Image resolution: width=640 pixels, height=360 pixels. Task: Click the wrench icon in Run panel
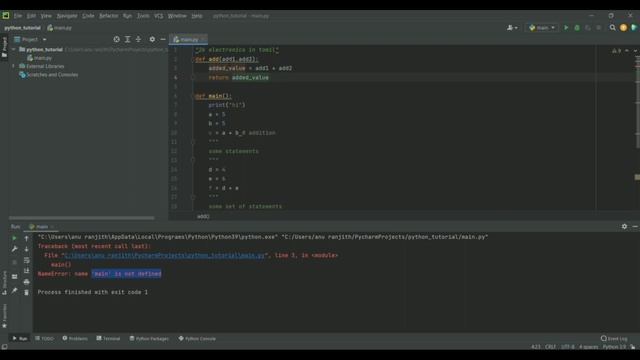pos(14,249)
